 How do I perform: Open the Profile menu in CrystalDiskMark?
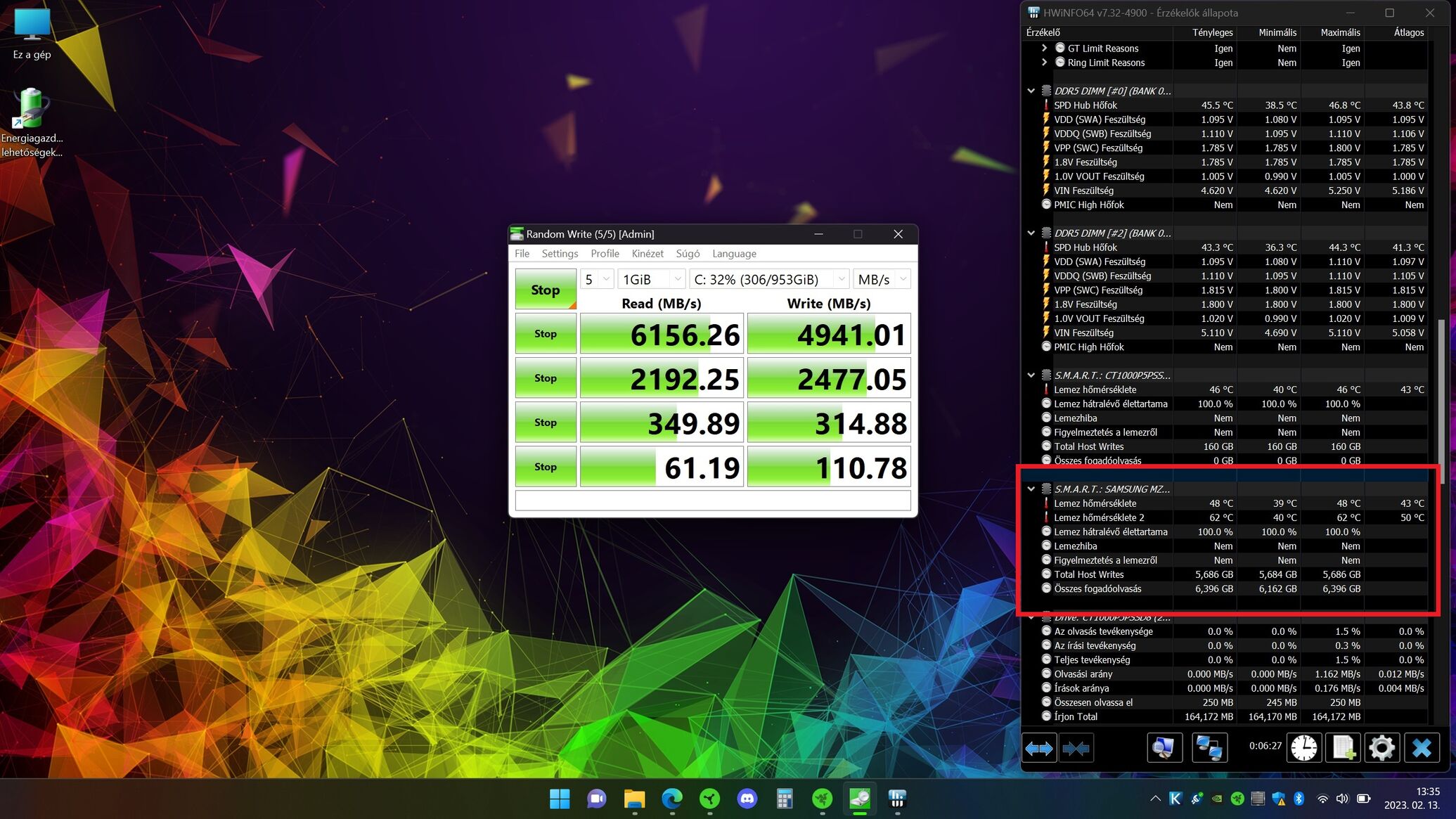(x=605, y=254)
